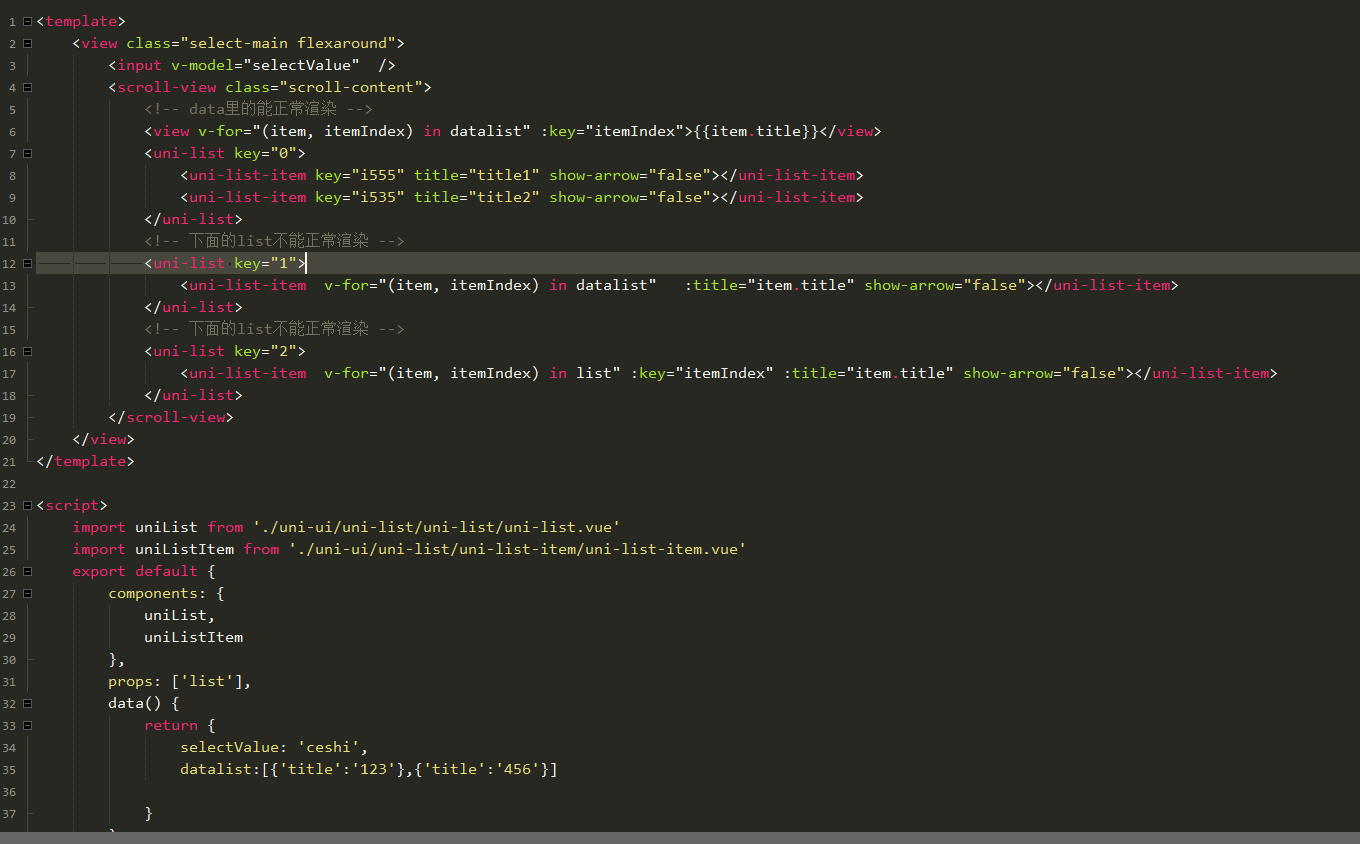This screenshot has height=844, width=1360.
Task: Collapse the select-main view fold marker
Action: click(27, 43)
